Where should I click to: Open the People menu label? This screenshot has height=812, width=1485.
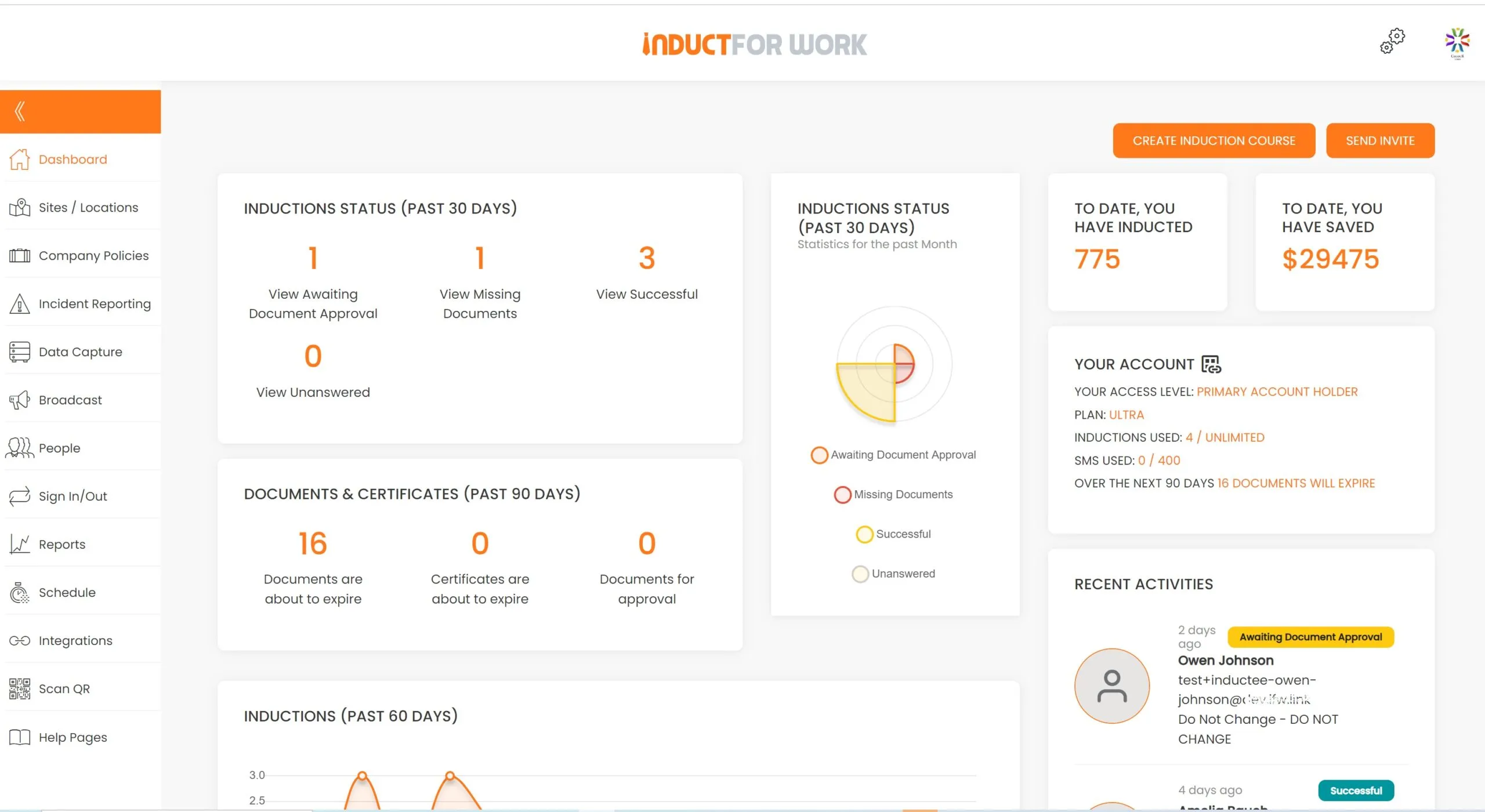(59, 448)
